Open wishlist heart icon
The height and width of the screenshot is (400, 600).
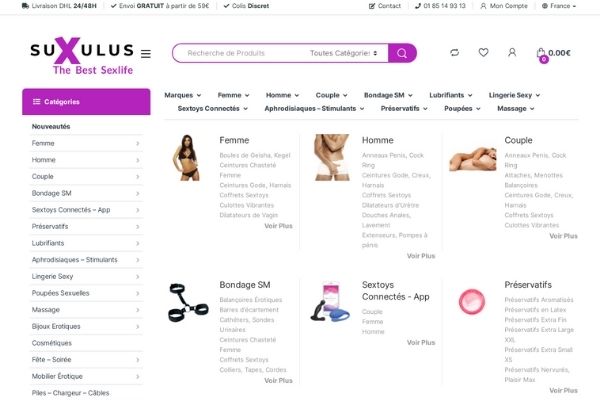pyautogui.click(x=484, y=52)
